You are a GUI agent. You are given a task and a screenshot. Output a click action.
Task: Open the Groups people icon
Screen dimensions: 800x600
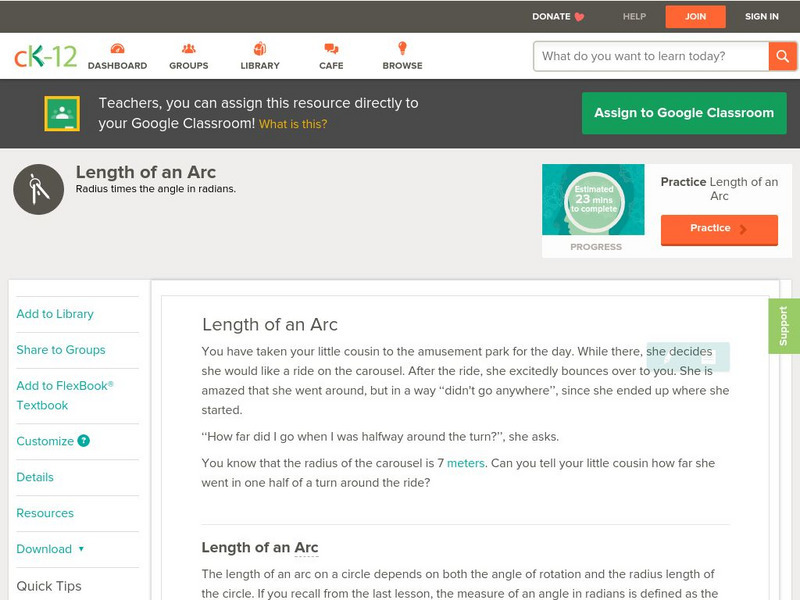coord(189,48)
